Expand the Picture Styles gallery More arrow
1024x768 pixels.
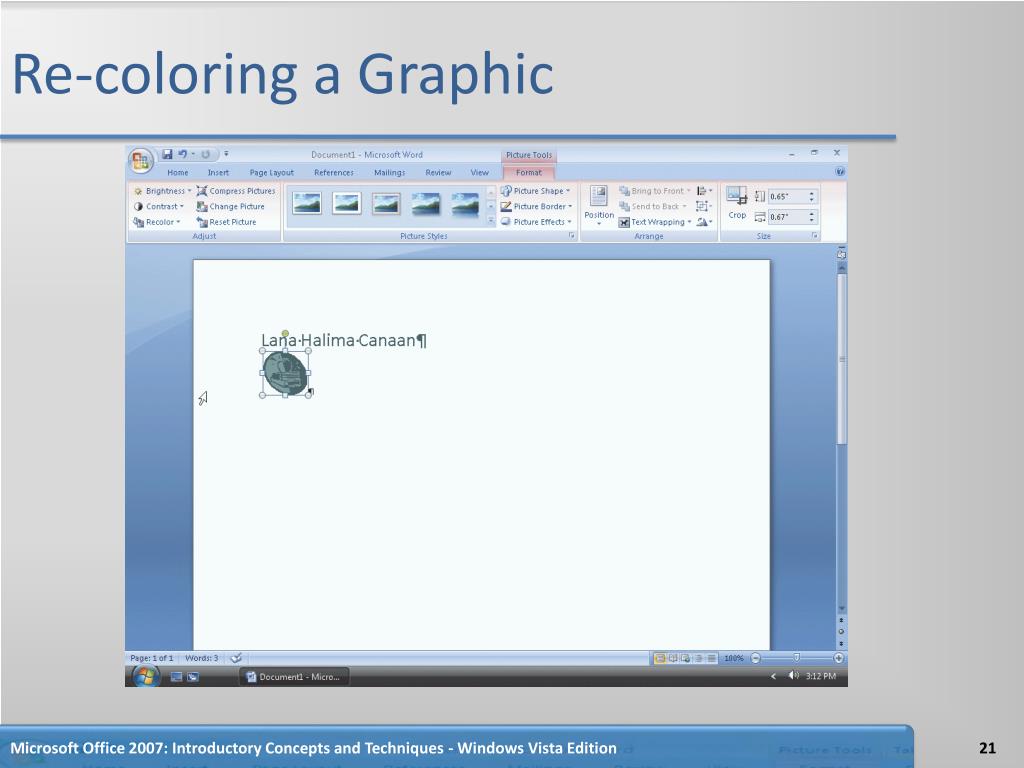click(491, 221)
